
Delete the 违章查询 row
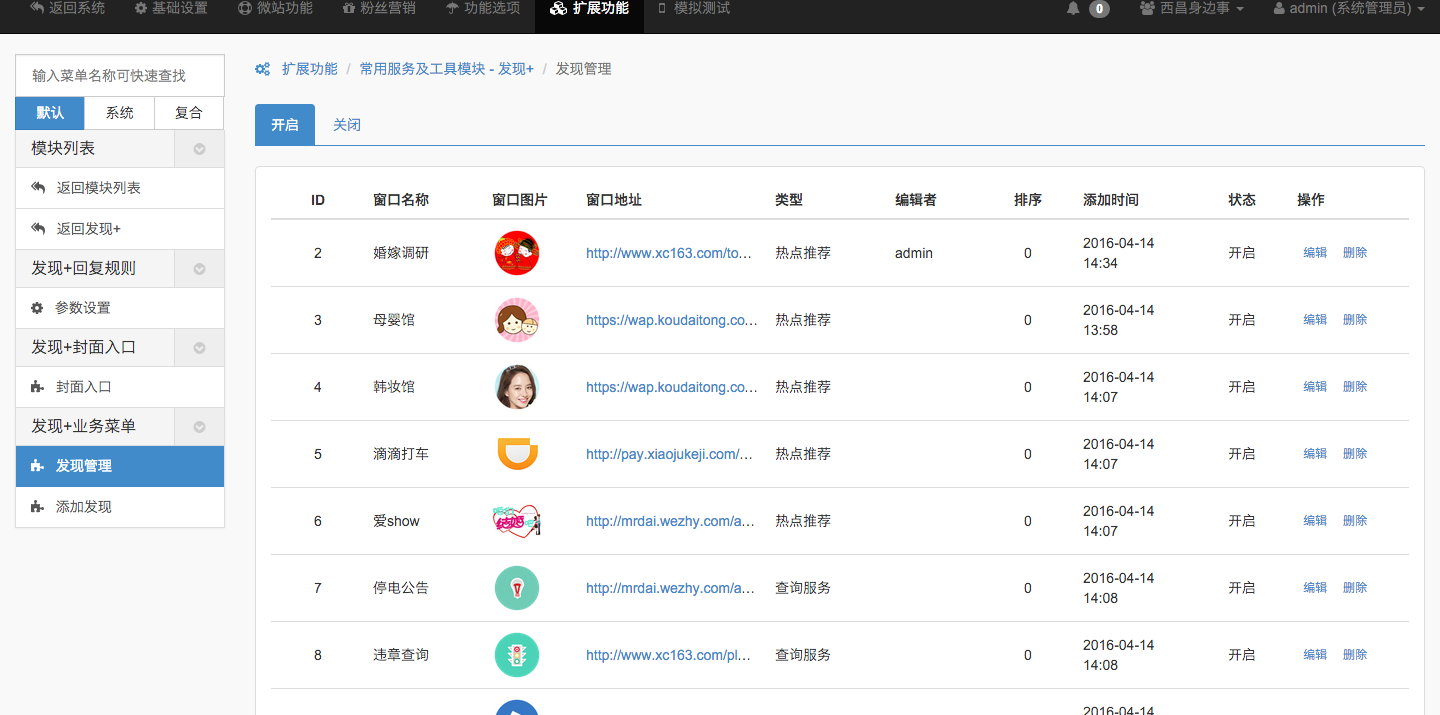click(x=1355, y=655)
